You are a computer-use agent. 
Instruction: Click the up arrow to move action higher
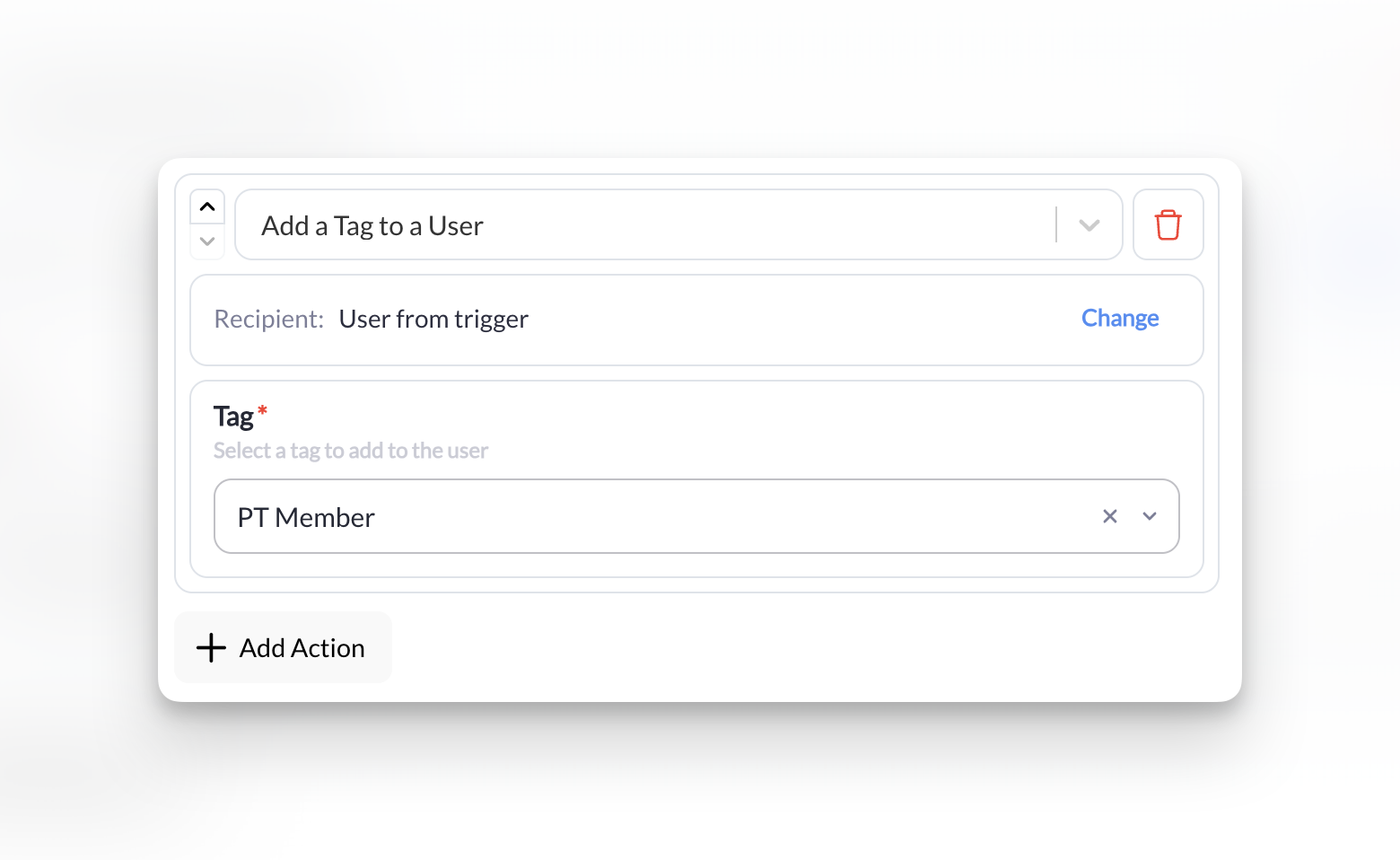pyautogui.click(x=207, y=206)
